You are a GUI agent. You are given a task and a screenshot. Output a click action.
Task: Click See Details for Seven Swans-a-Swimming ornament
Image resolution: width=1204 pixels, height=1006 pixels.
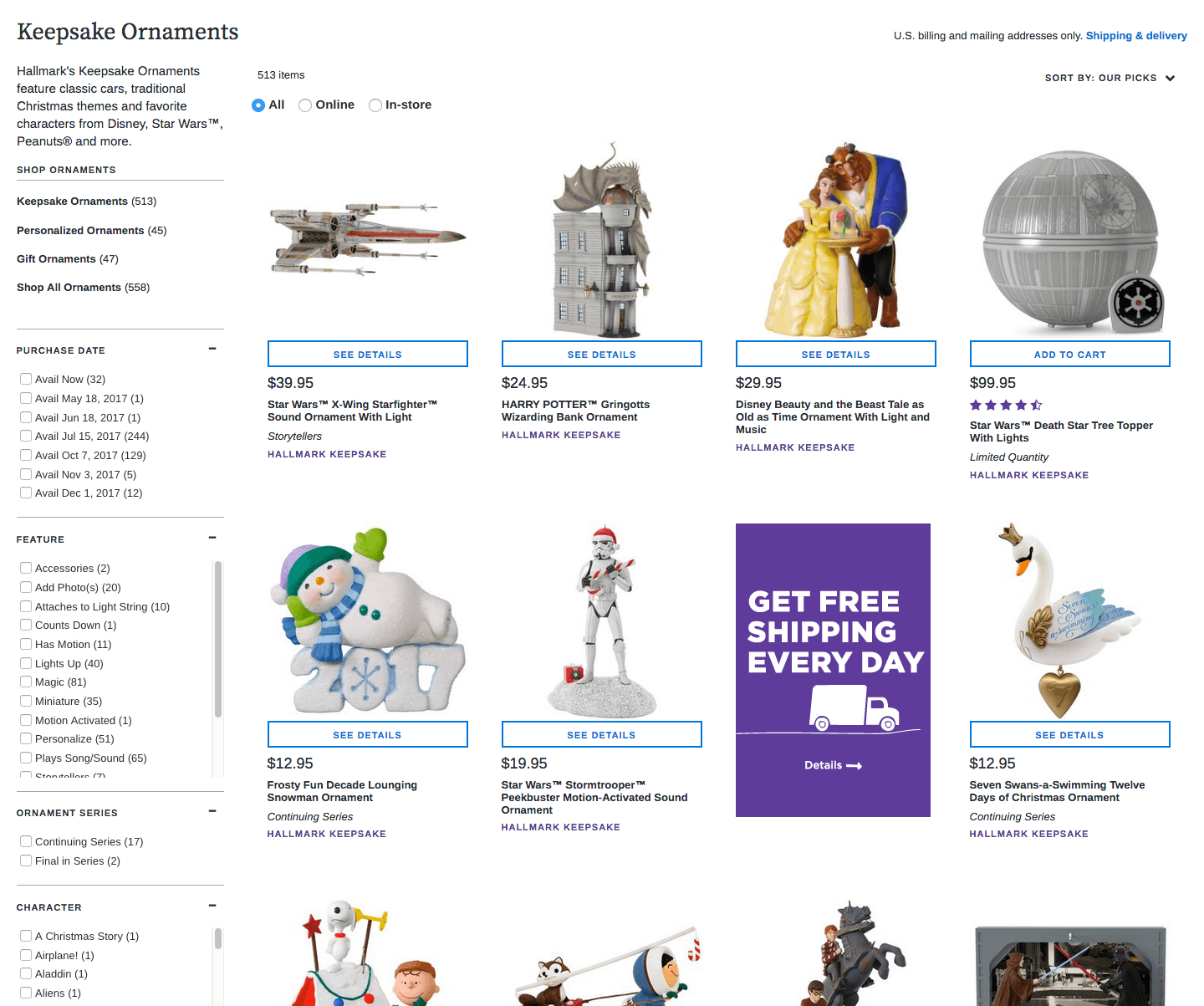(x=1070, y=734)
